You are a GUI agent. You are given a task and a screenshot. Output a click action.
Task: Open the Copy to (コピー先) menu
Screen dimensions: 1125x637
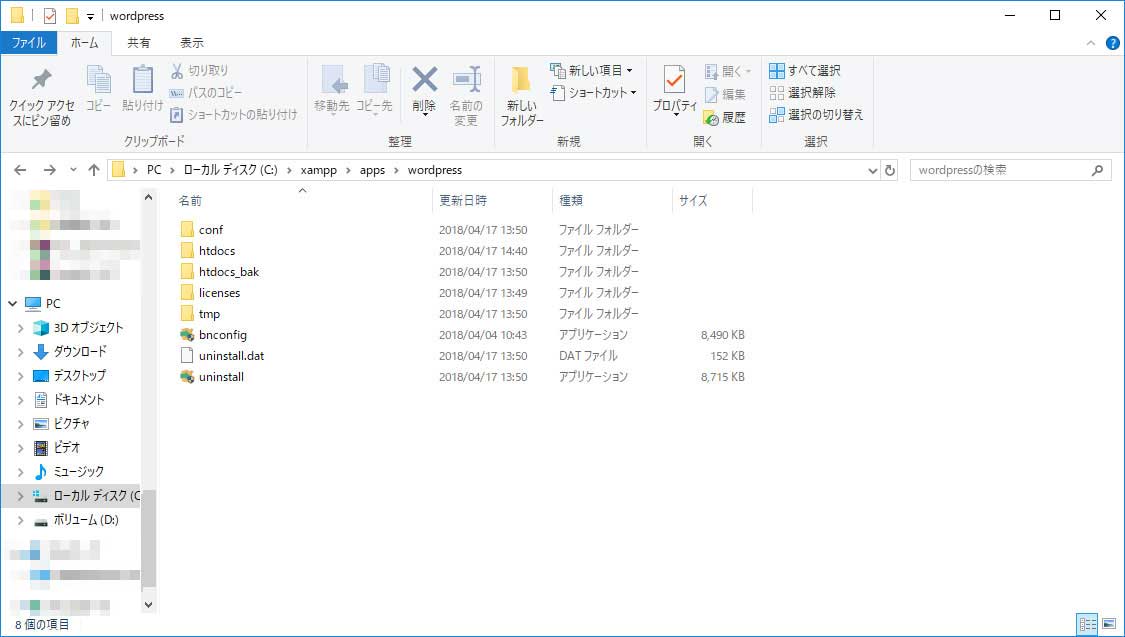pyautogui.click(x=375, y=90)
